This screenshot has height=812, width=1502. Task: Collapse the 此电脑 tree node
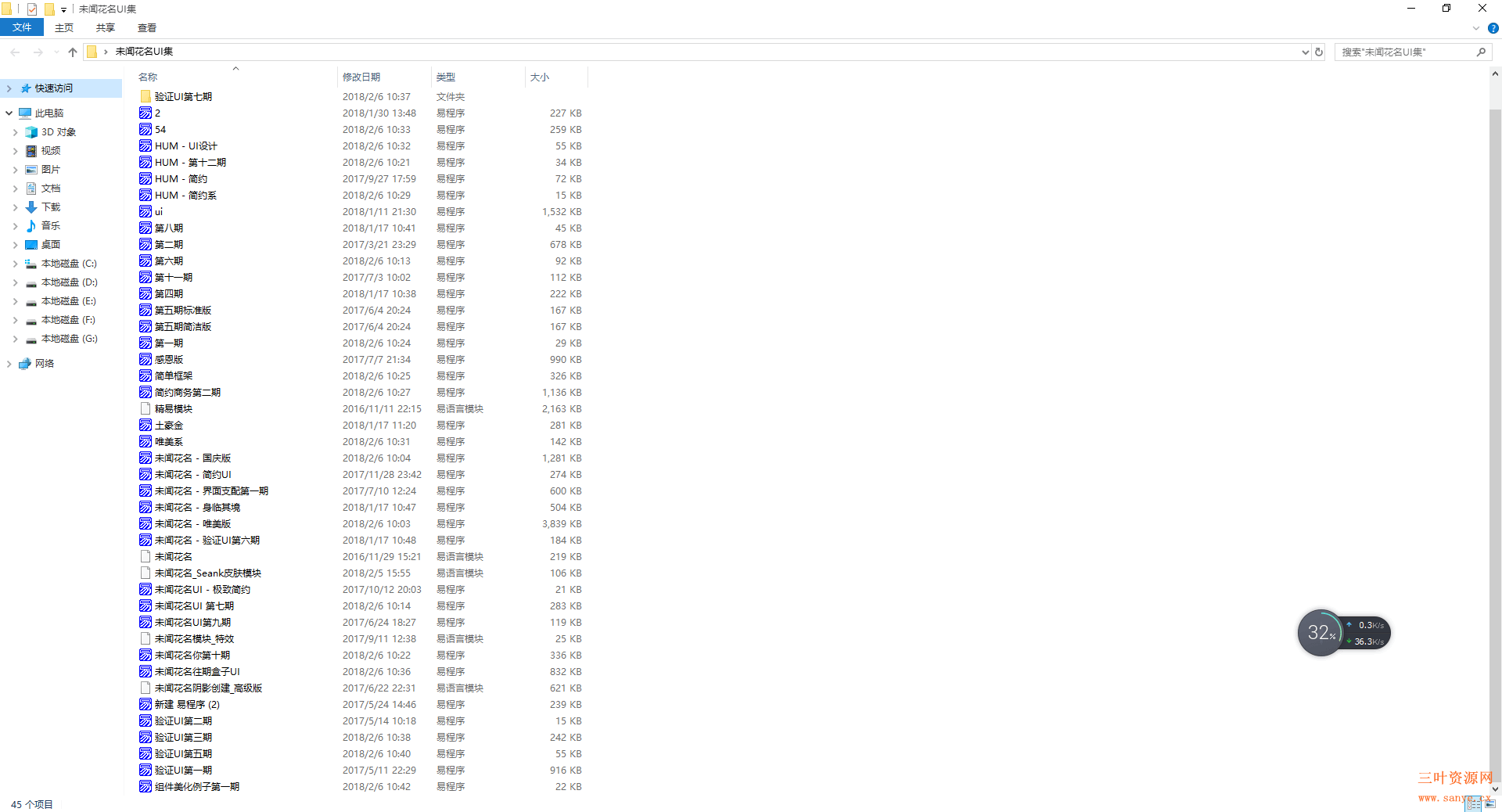coord(9,113)
